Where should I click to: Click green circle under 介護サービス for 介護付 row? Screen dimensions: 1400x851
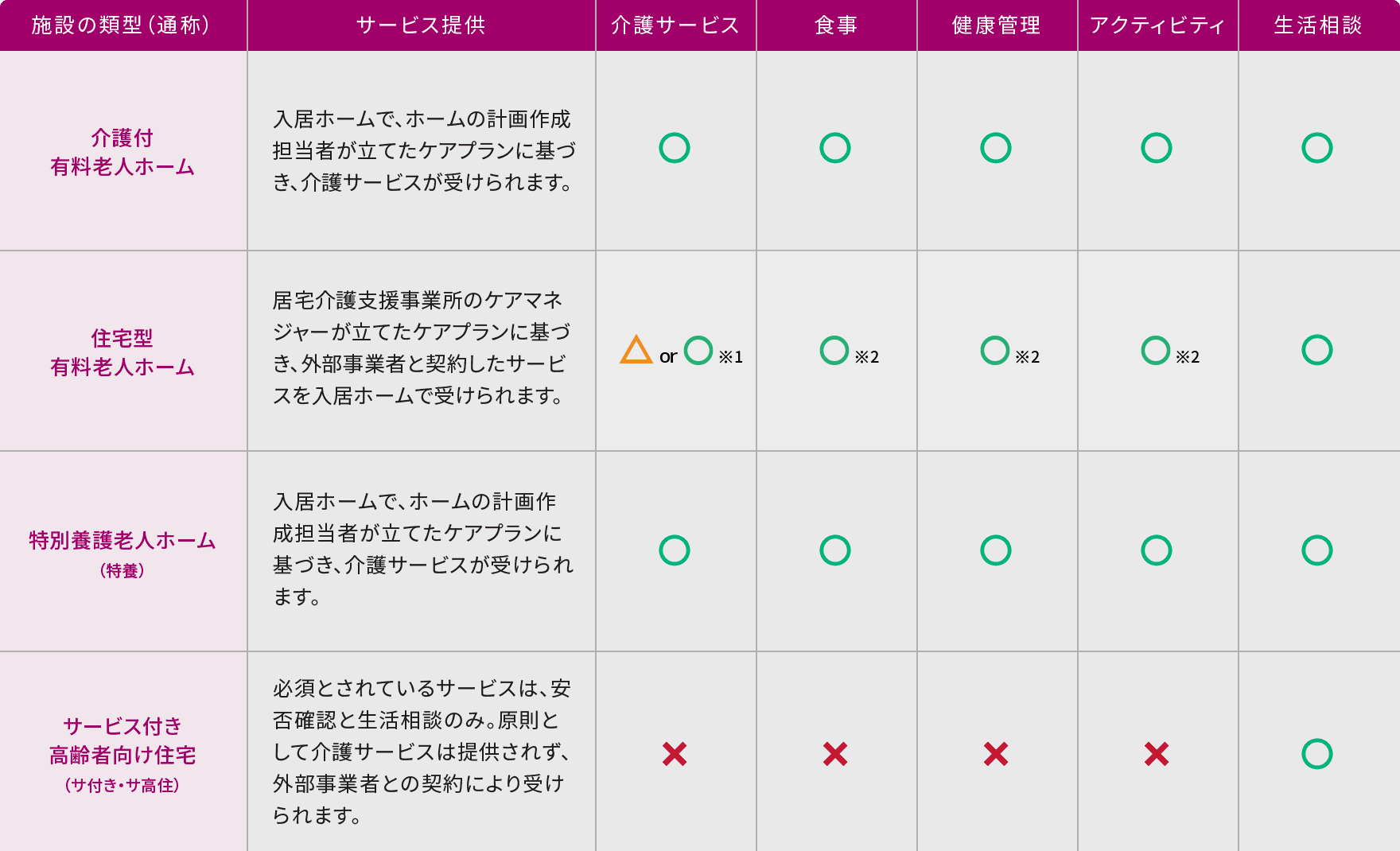[675, 148]
